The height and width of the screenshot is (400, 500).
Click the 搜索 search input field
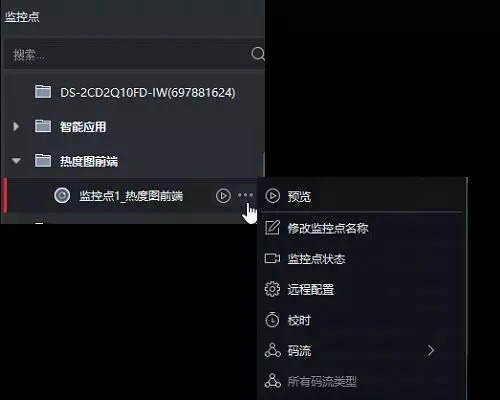click(128, 54)
